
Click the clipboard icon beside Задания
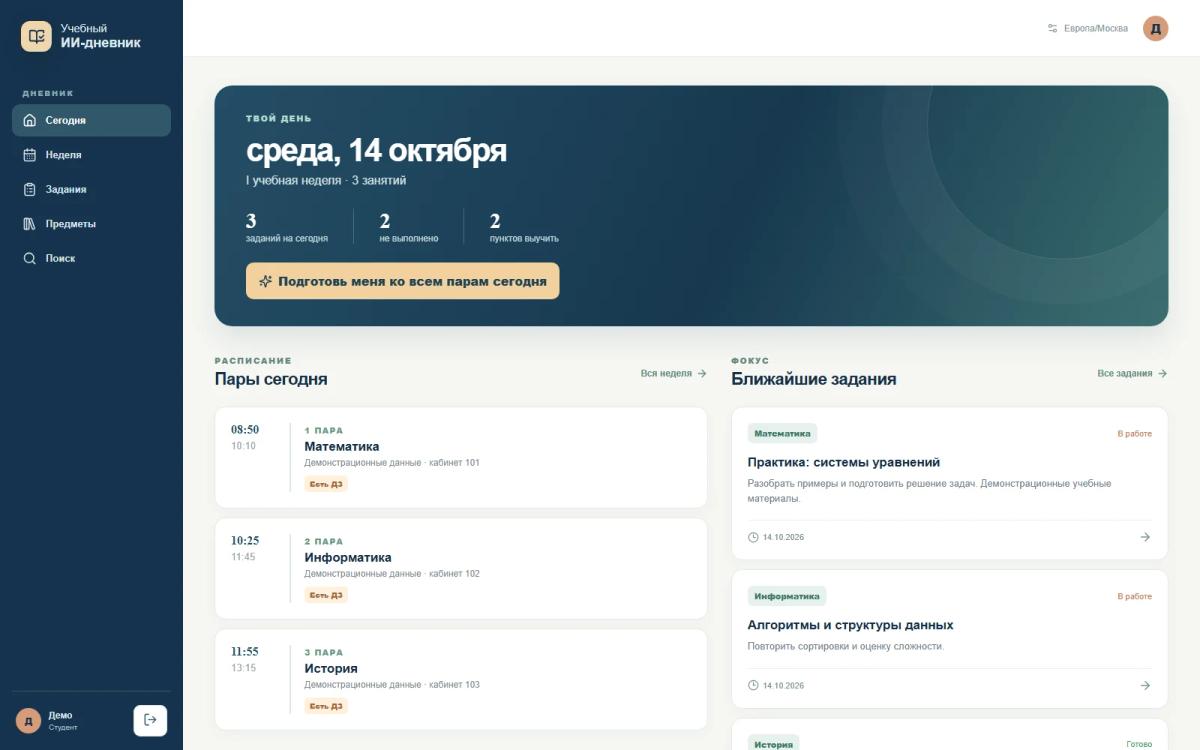(29, 189)
